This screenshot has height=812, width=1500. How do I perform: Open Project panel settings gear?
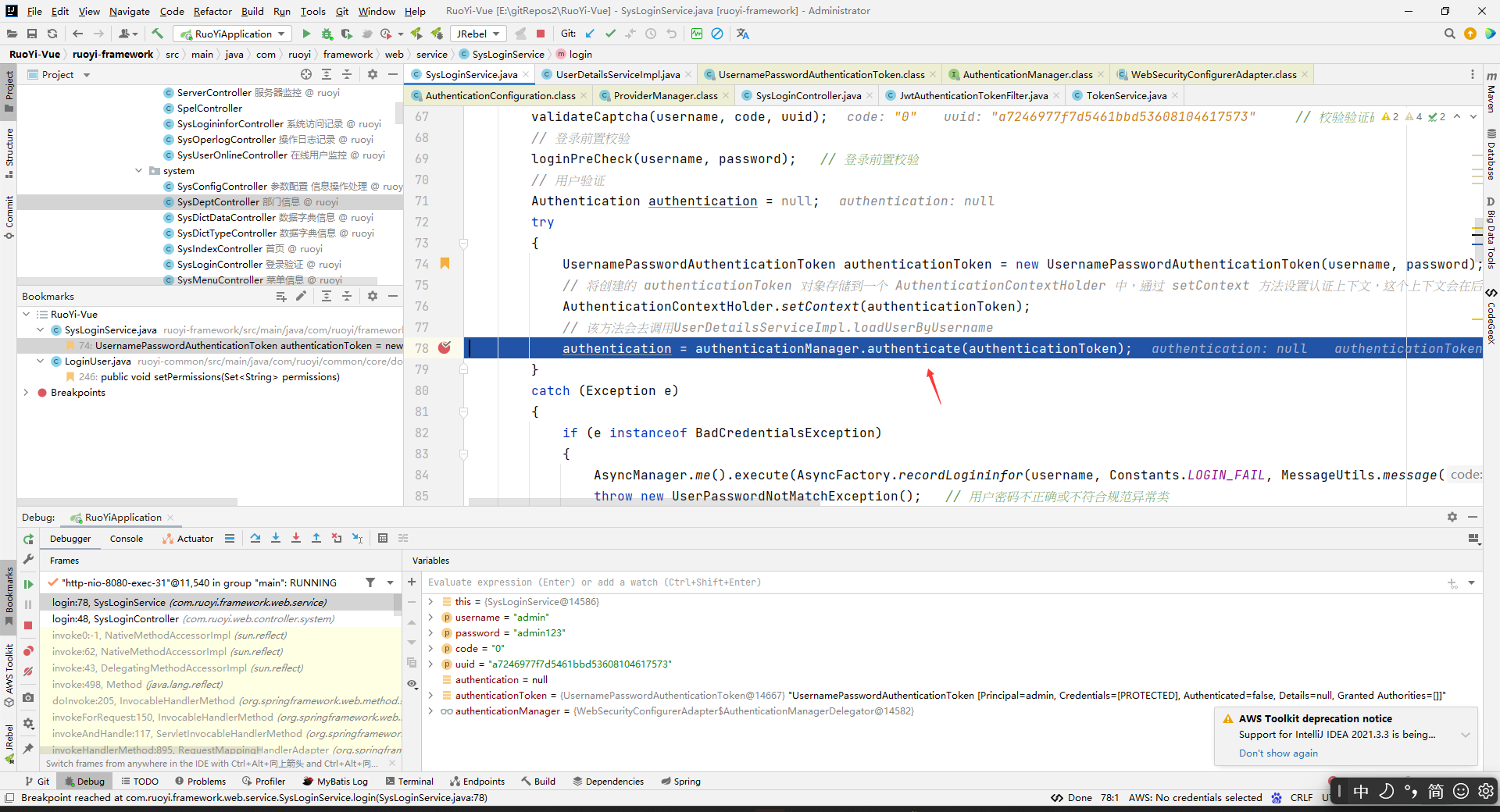point(373,74)
